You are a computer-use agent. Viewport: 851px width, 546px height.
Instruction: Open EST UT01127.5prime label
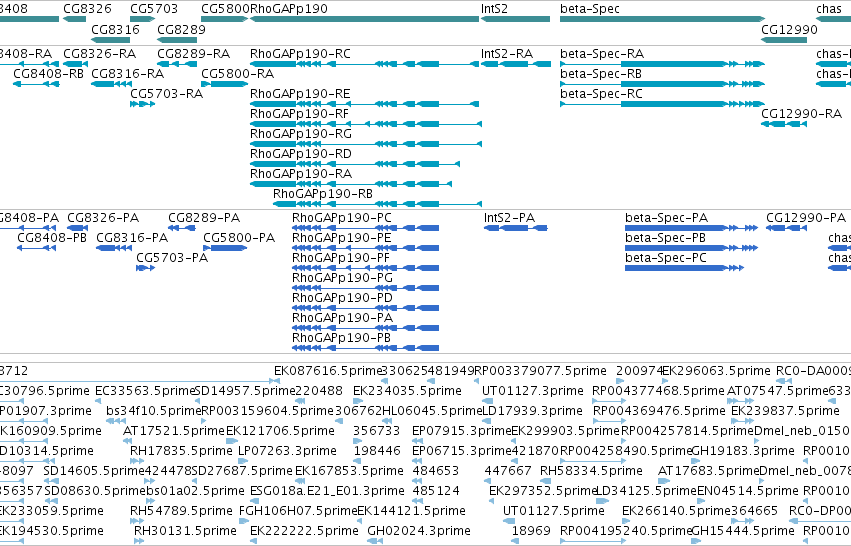pos(554,512)
